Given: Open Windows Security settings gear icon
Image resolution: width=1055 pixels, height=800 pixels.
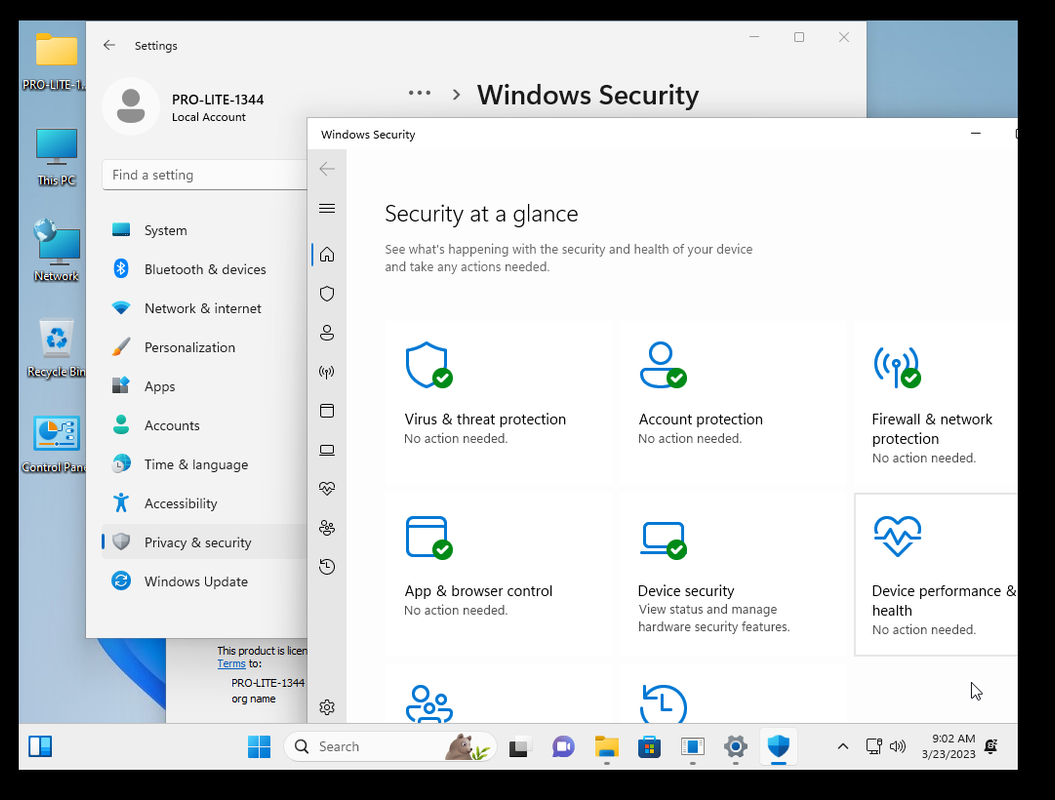Looking at the screenshot, I should point(327,707).
